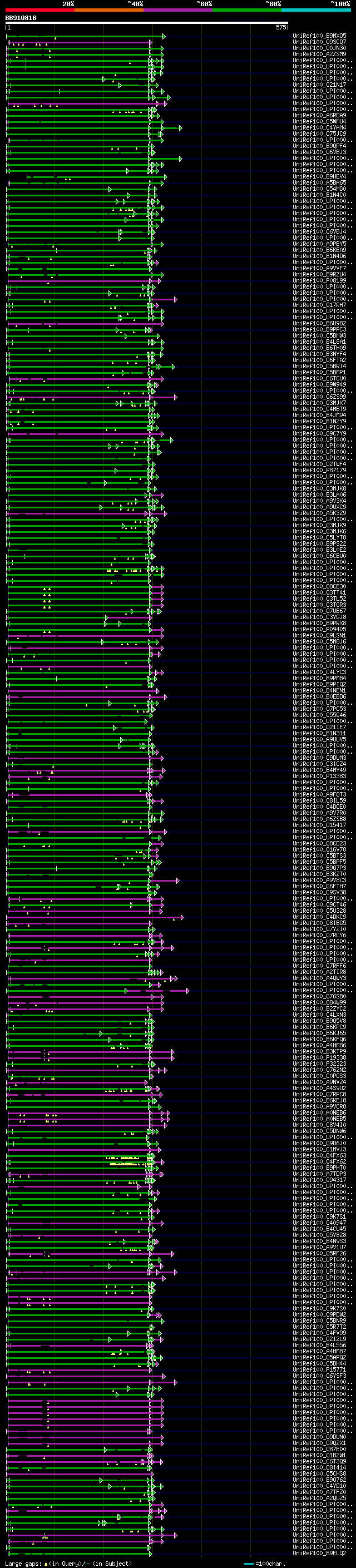Select hit UniRef100_Q6FTH7
This screenshot has height=1568, width=356.
pos(319,887)
